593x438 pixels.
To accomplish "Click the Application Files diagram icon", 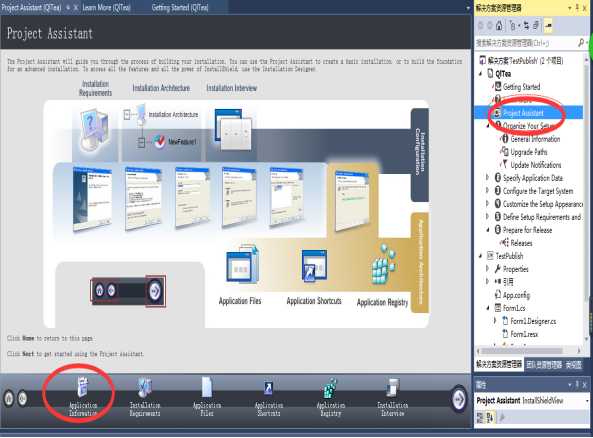I will click(242, 265).
